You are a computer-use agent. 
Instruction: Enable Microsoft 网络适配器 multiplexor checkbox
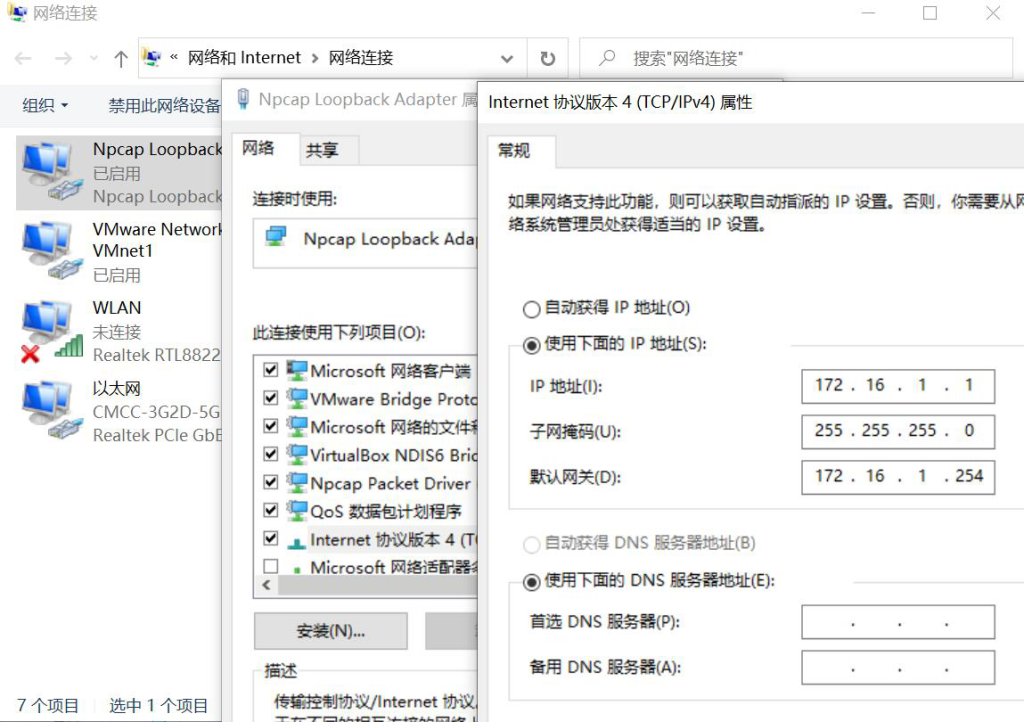270,566
